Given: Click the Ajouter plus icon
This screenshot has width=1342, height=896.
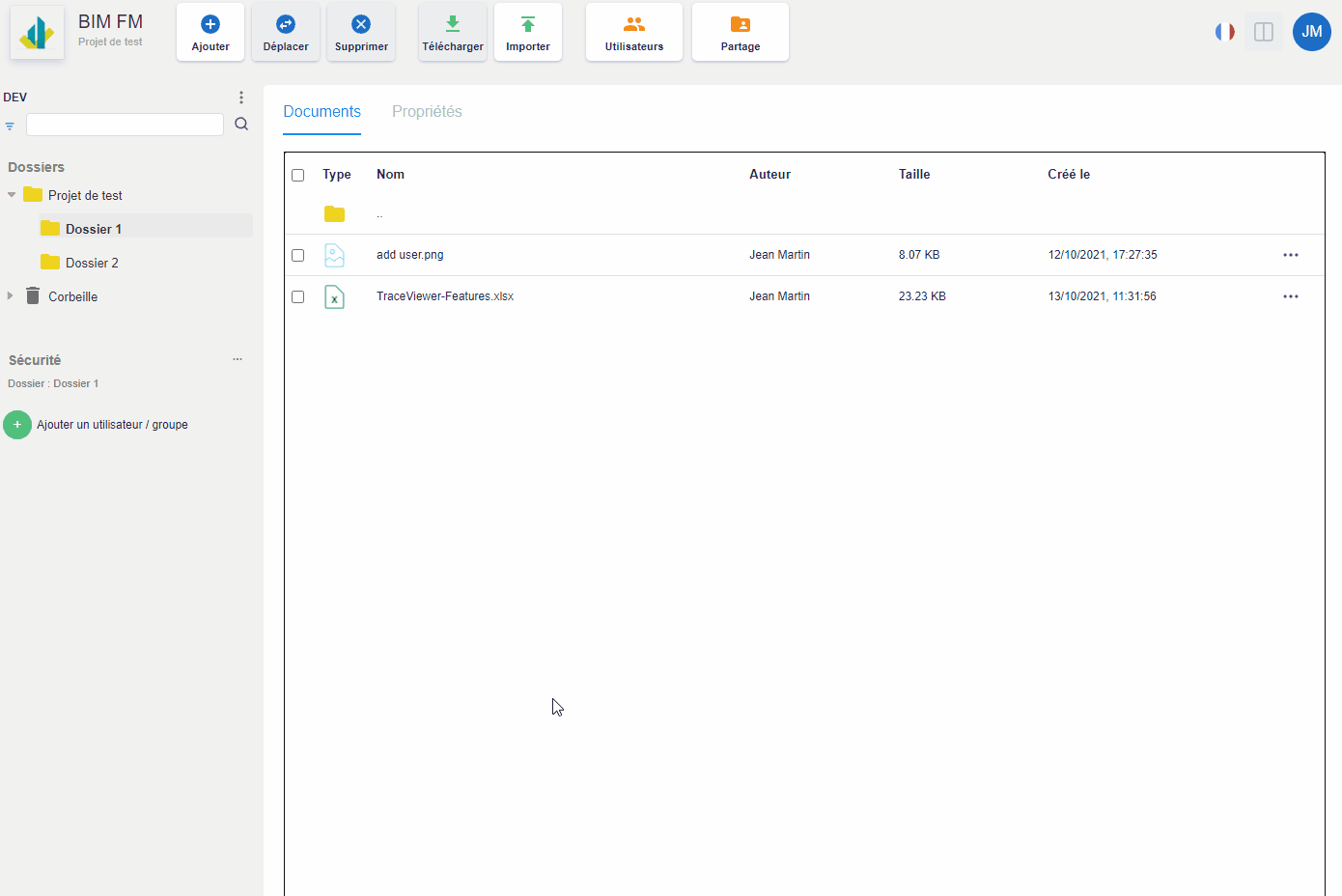Looking at the screenshot, I should point(210,24).
